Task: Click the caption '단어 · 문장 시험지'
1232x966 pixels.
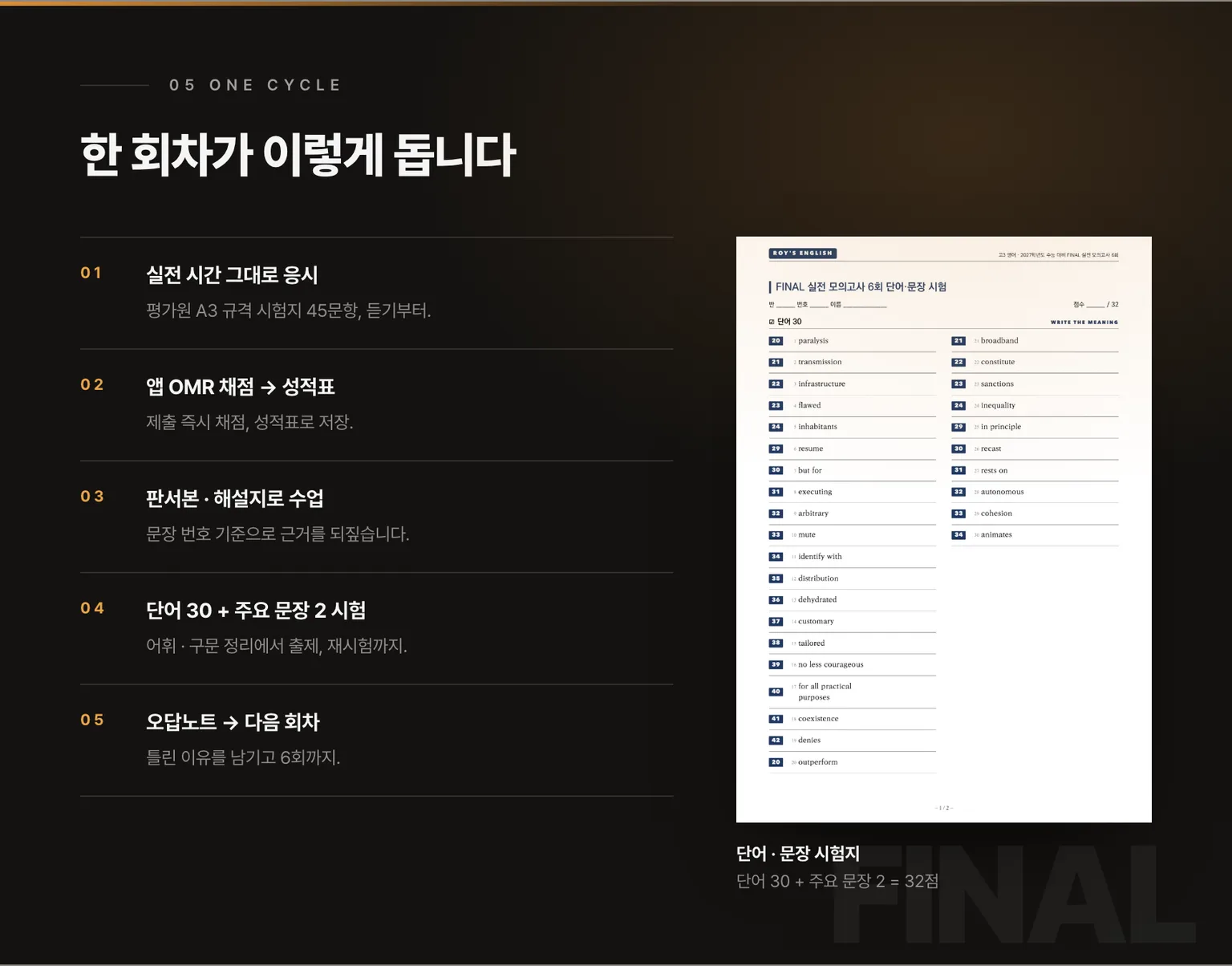Action: (x=798, y=853)
